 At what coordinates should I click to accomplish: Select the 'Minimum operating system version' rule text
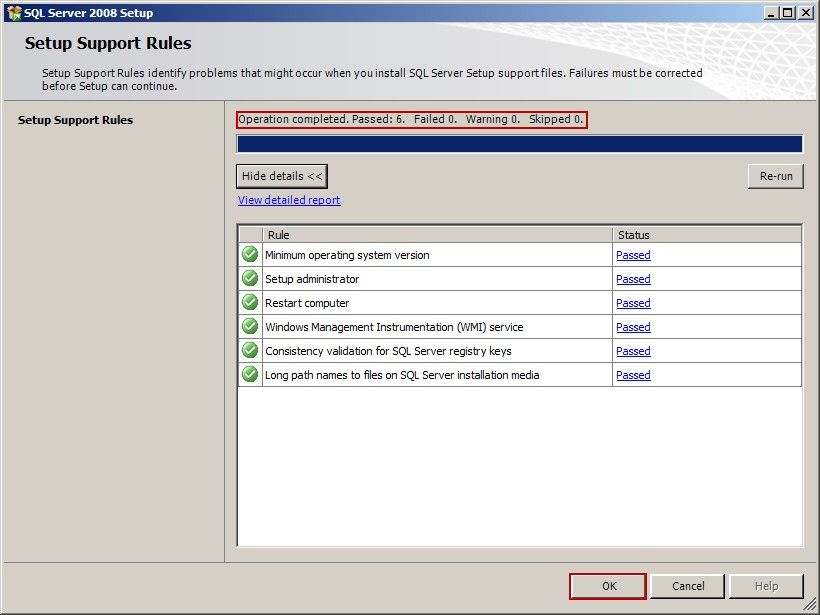coord(347,255)
